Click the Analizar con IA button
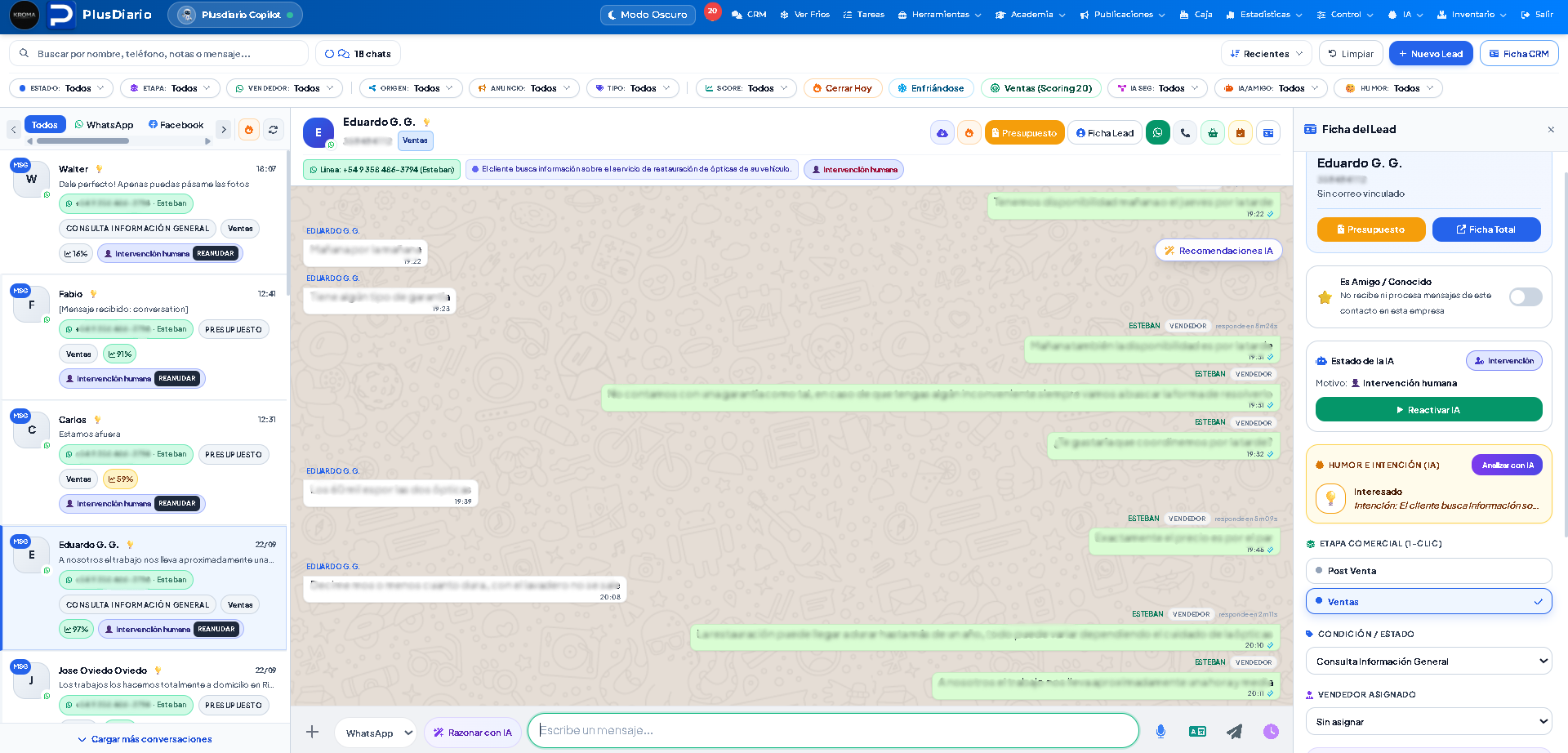 [1507, 465]
